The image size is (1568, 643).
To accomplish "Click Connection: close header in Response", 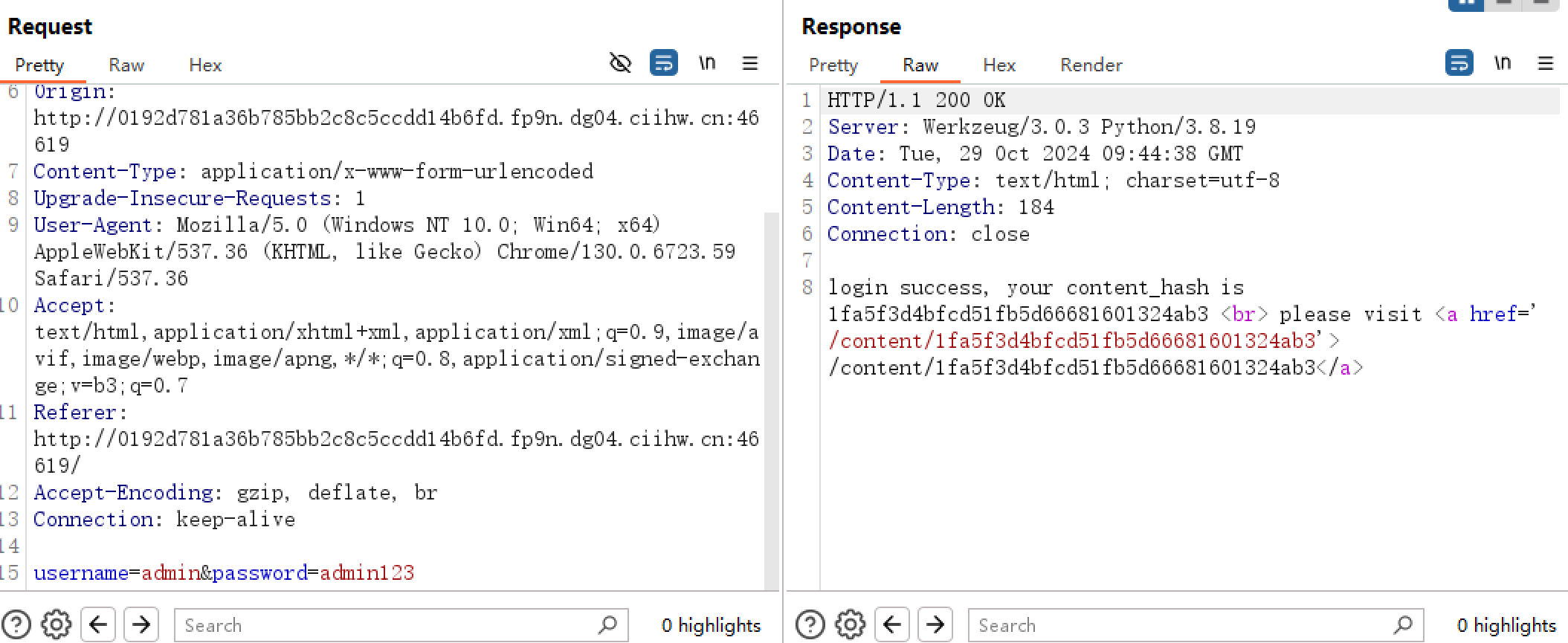I will pyautogui.click(x=929, y=234).
